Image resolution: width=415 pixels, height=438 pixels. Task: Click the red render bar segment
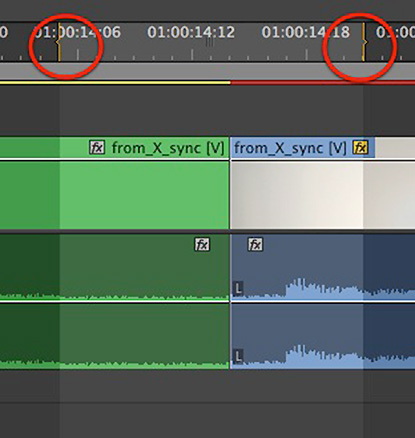tap(323, 82)
